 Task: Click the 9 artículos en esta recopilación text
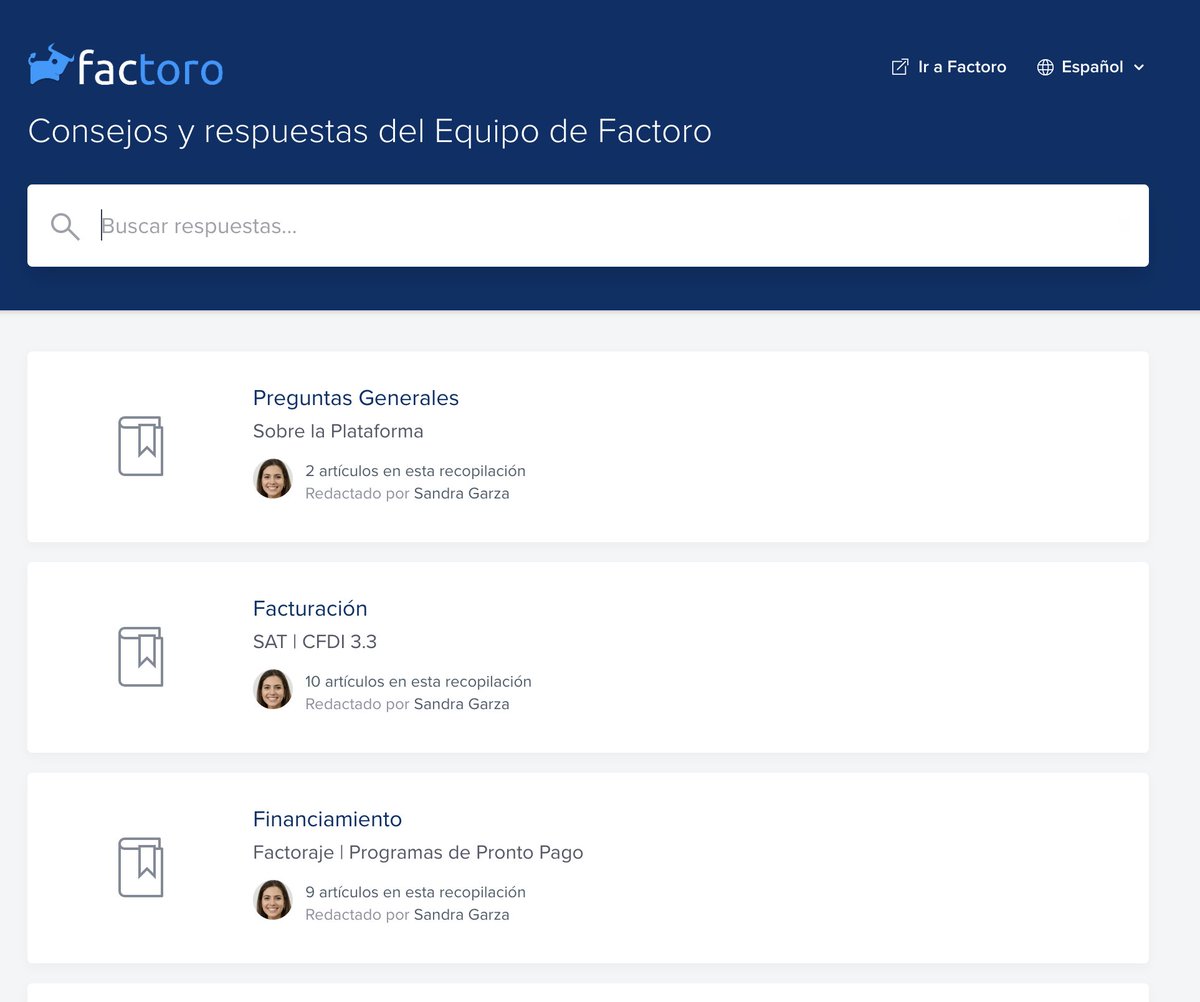point(415,893)
